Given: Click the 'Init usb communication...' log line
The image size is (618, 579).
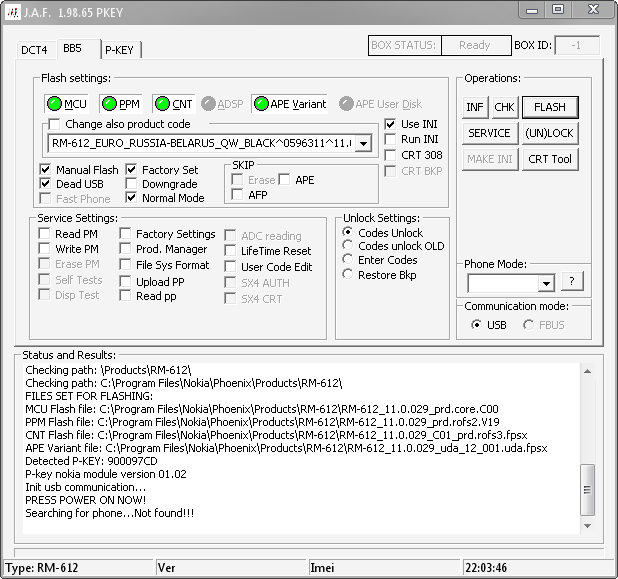Looking at the screenshot, I should 86,487.
